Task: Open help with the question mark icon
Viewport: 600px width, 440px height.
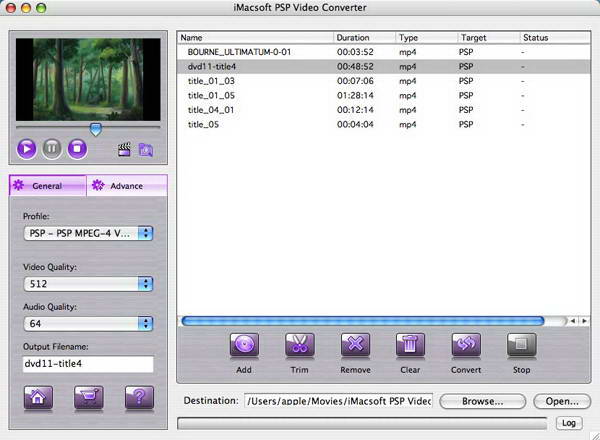Action: pyautogui.click(x=140, y=398)
